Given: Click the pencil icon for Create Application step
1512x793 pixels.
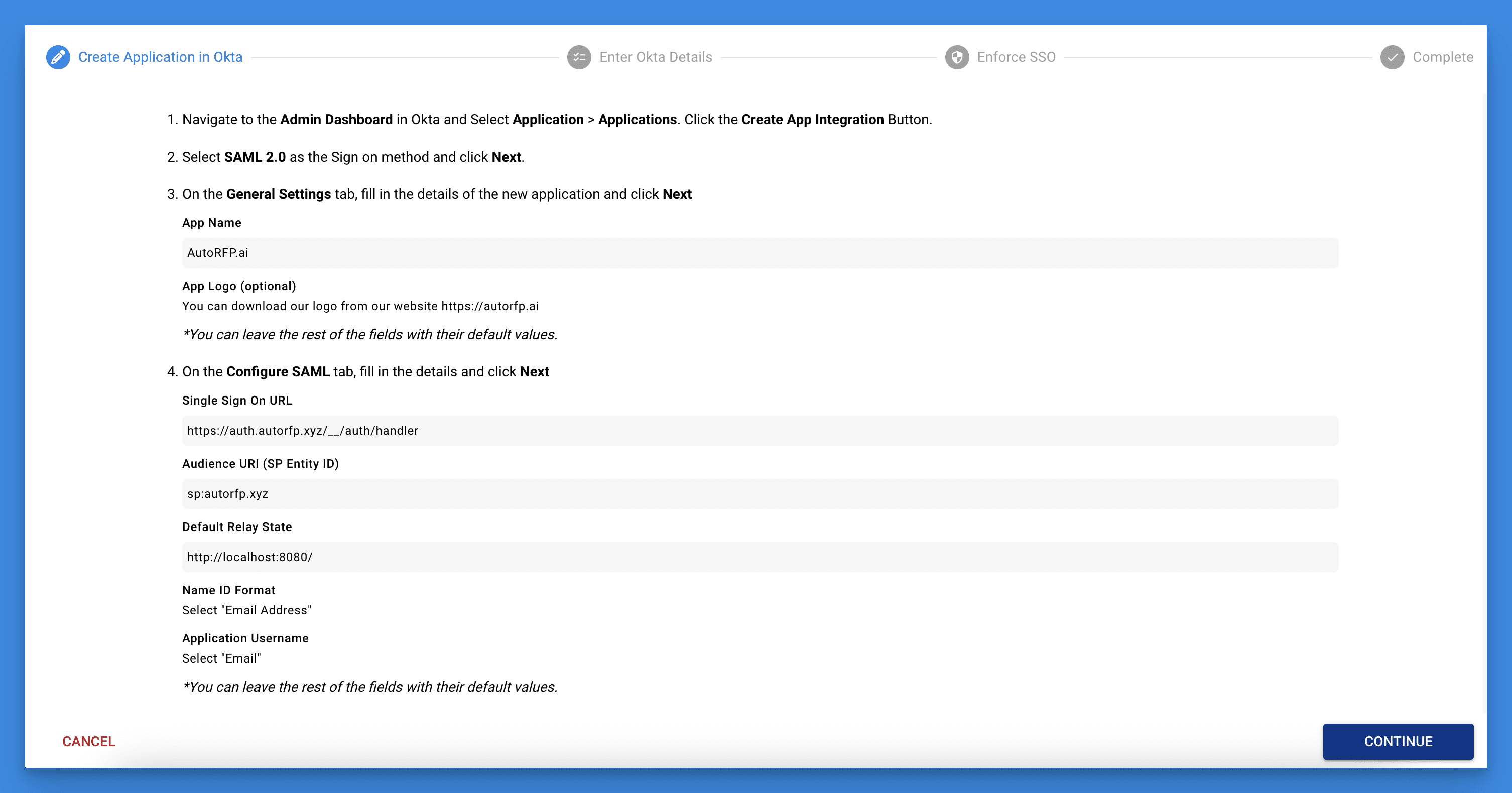Looking at the screenshot, I should tap(58, 57).
